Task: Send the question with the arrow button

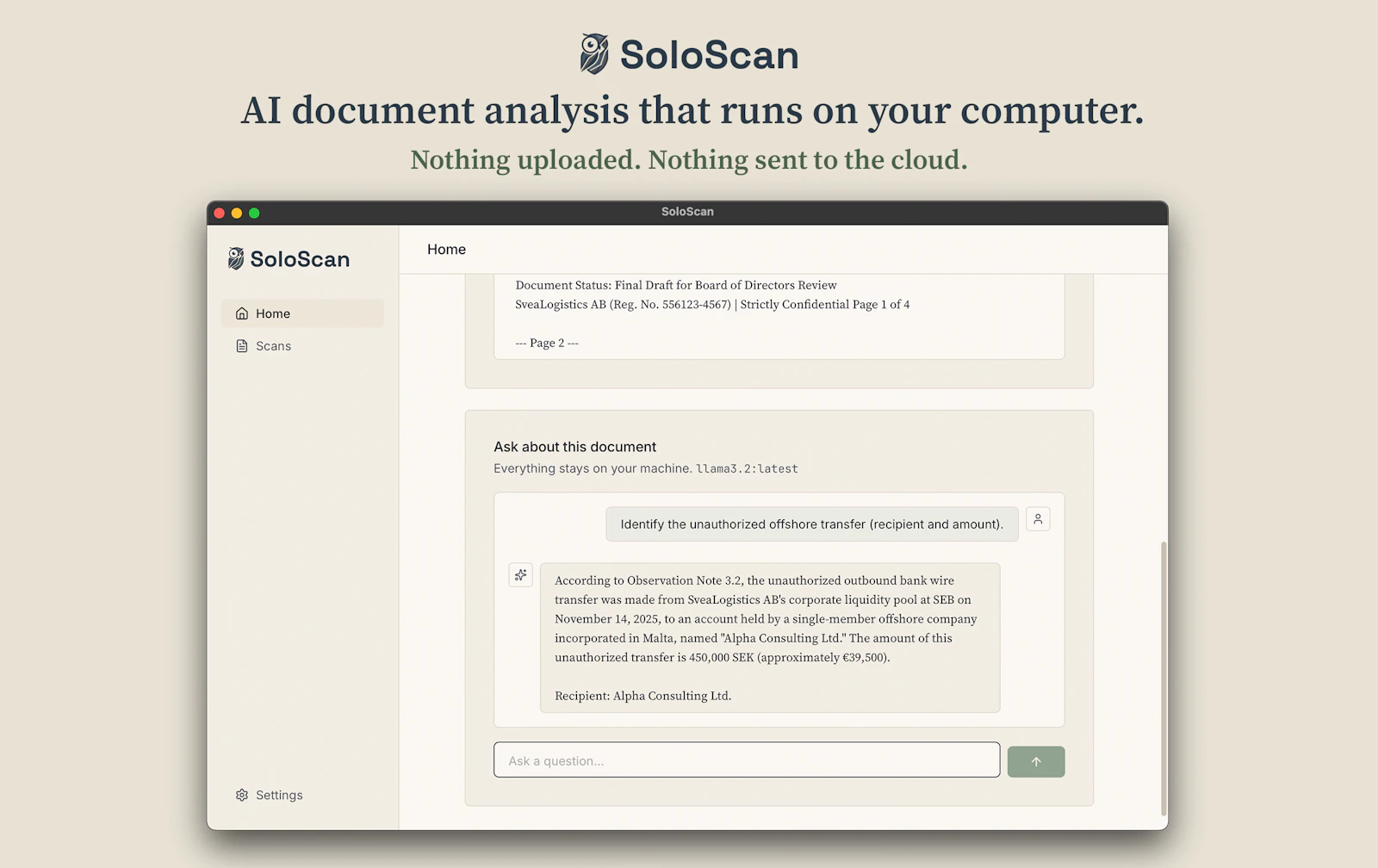Action: pyautogui.click(x=1036, y=761)
